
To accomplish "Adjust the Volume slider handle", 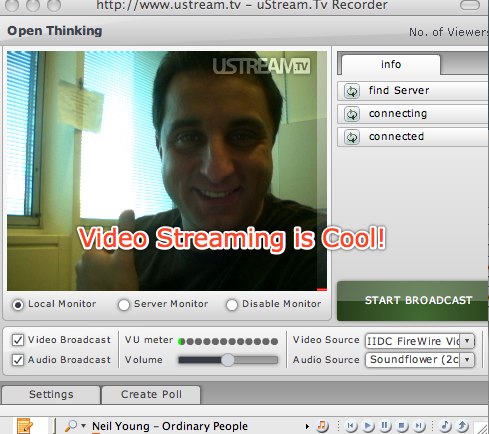I will point(228,360).
